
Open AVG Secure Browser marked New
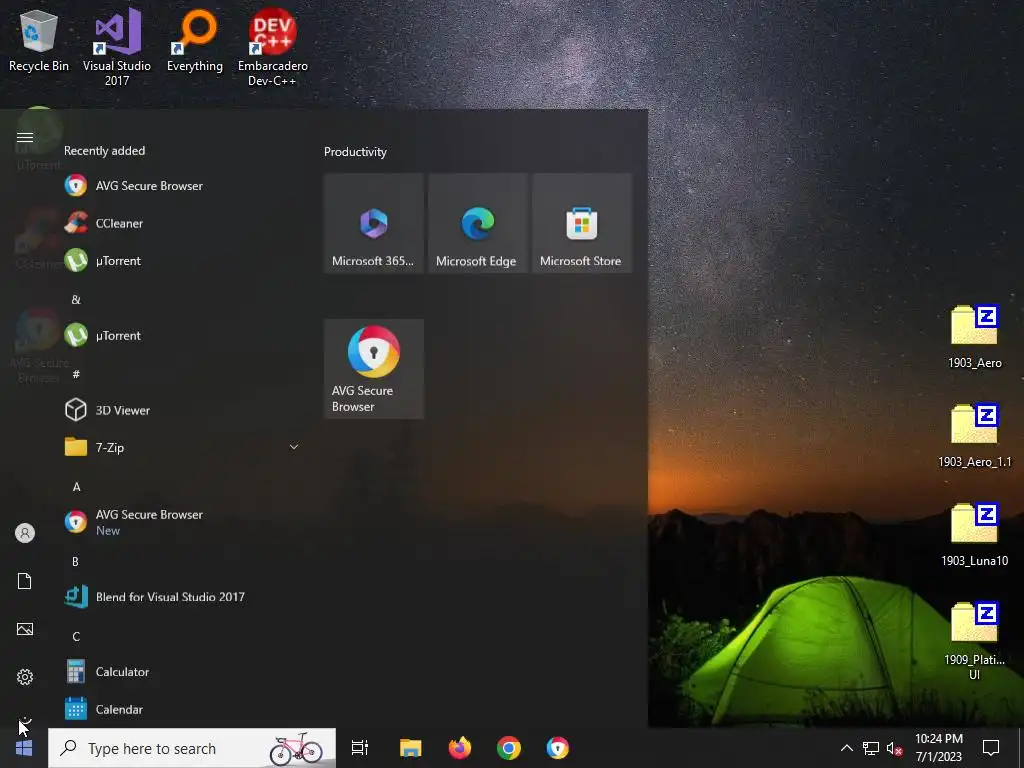pyautogui.click(x=183, y=522)
